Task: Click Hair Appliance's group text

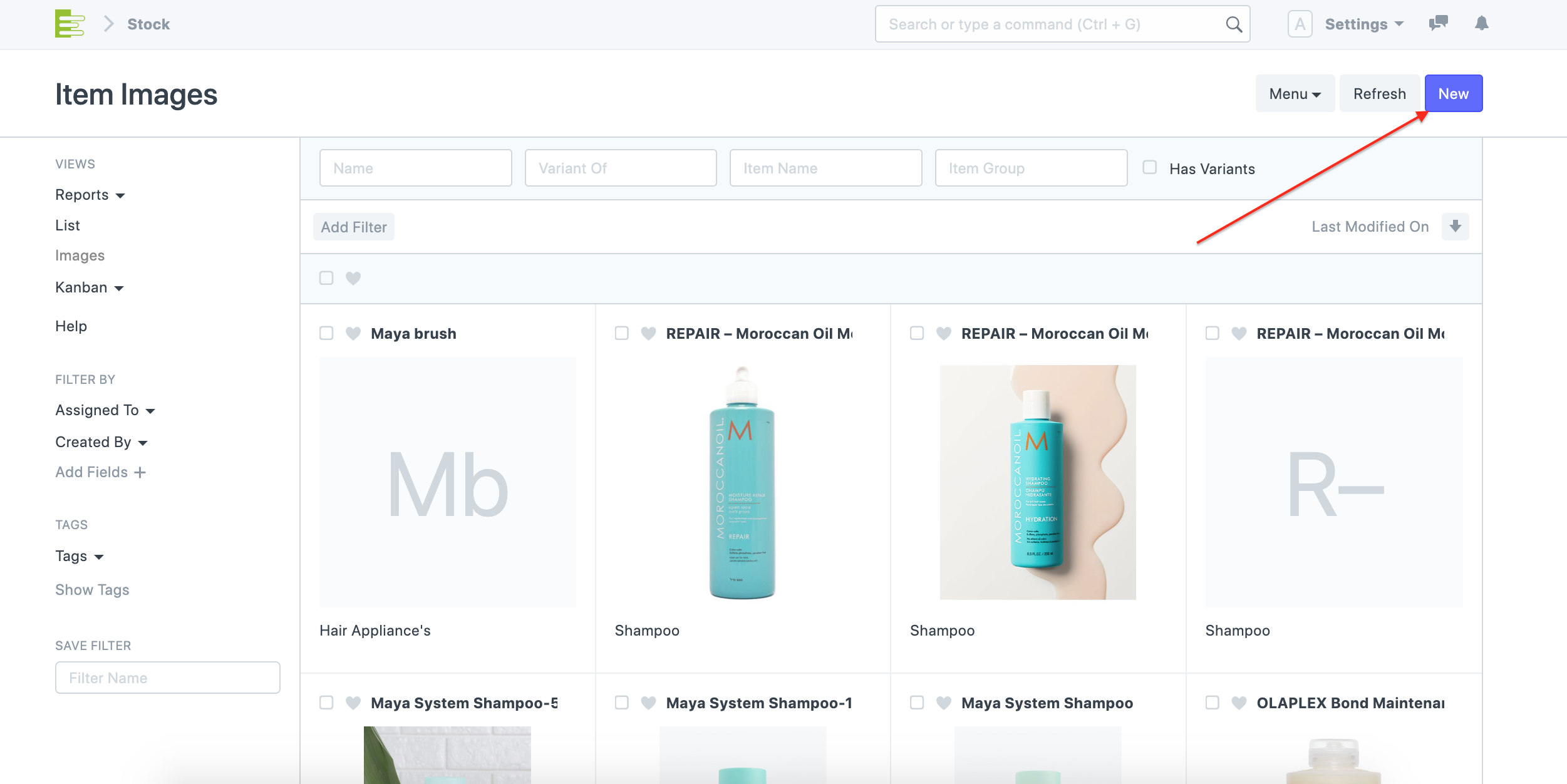Action: [x=375, y=631]
